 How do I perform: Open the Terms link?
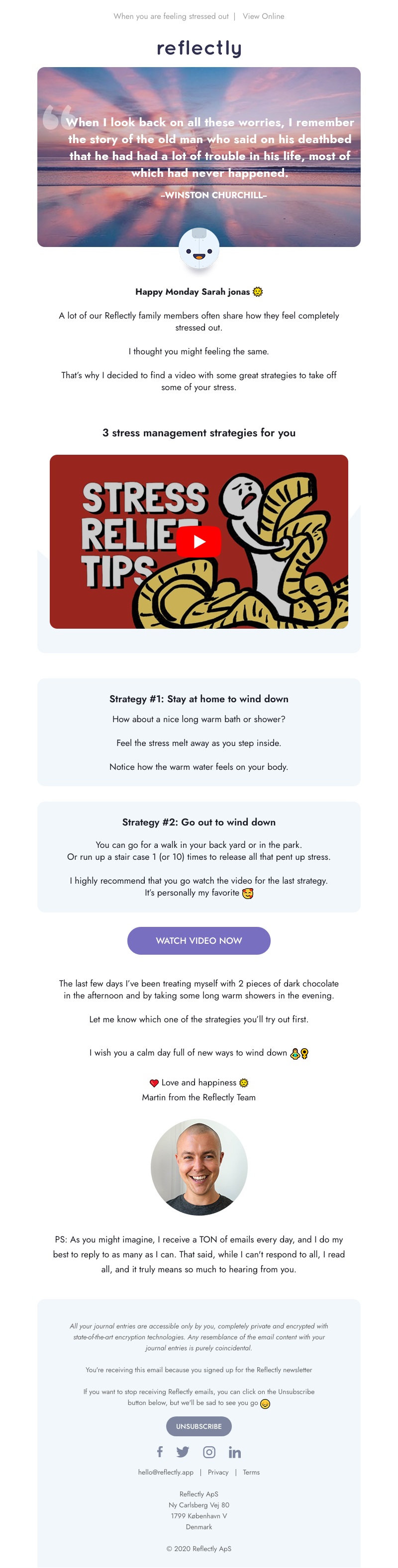pos(251,1473)
